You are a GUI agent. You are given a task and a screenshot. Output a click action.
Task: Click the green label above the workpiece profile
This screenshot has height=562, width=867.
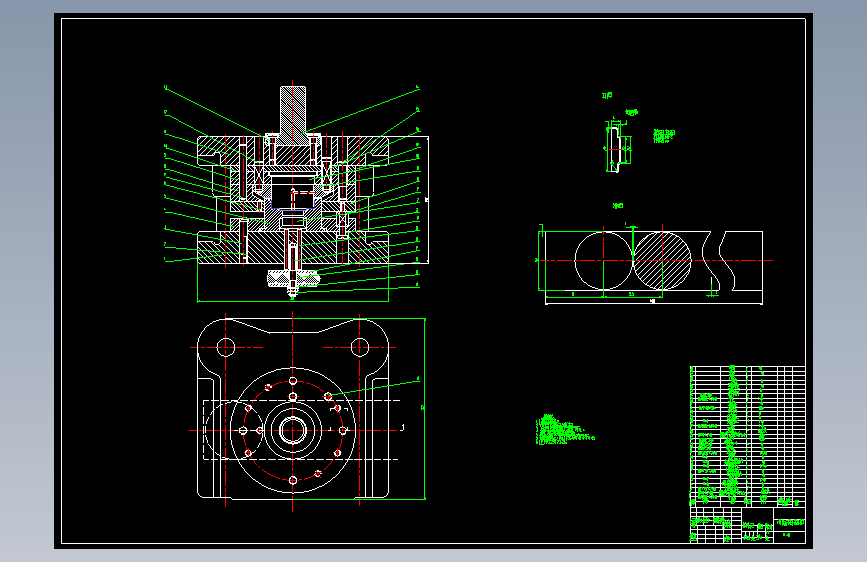[x=607, y=96]
